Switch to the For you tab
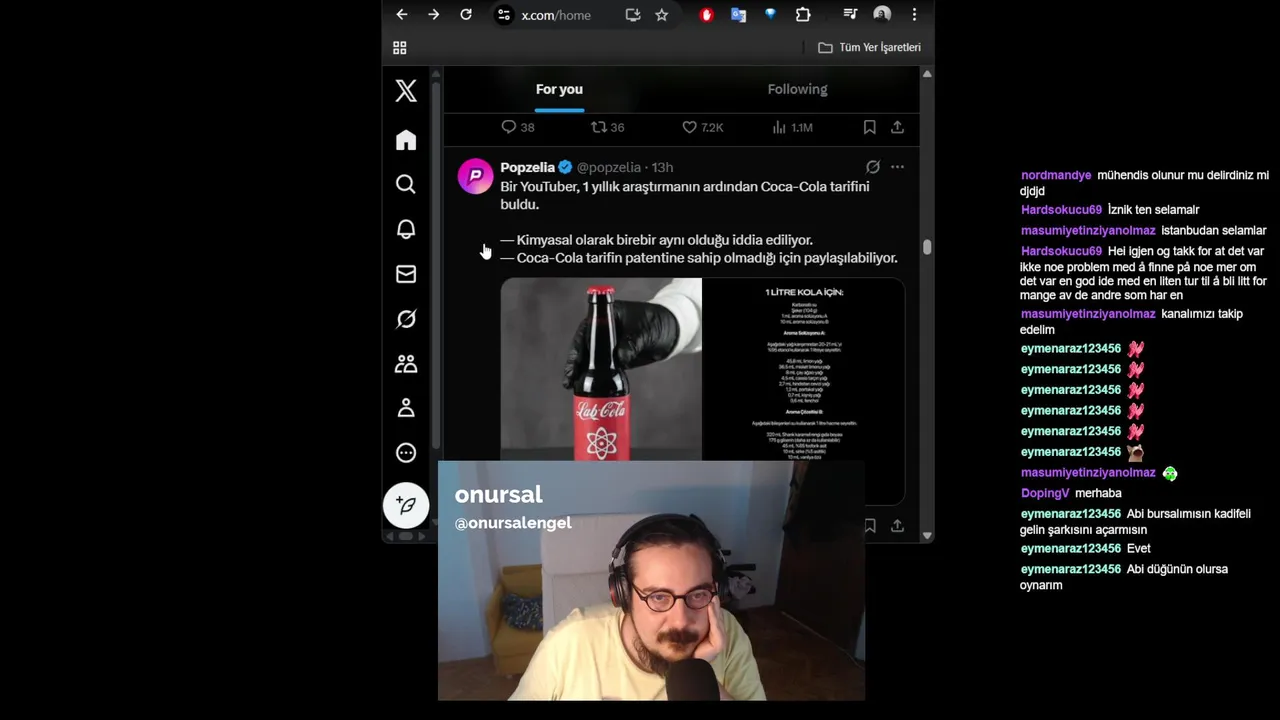The width and height of the screenshot is (1280, 720). point(559,89)
